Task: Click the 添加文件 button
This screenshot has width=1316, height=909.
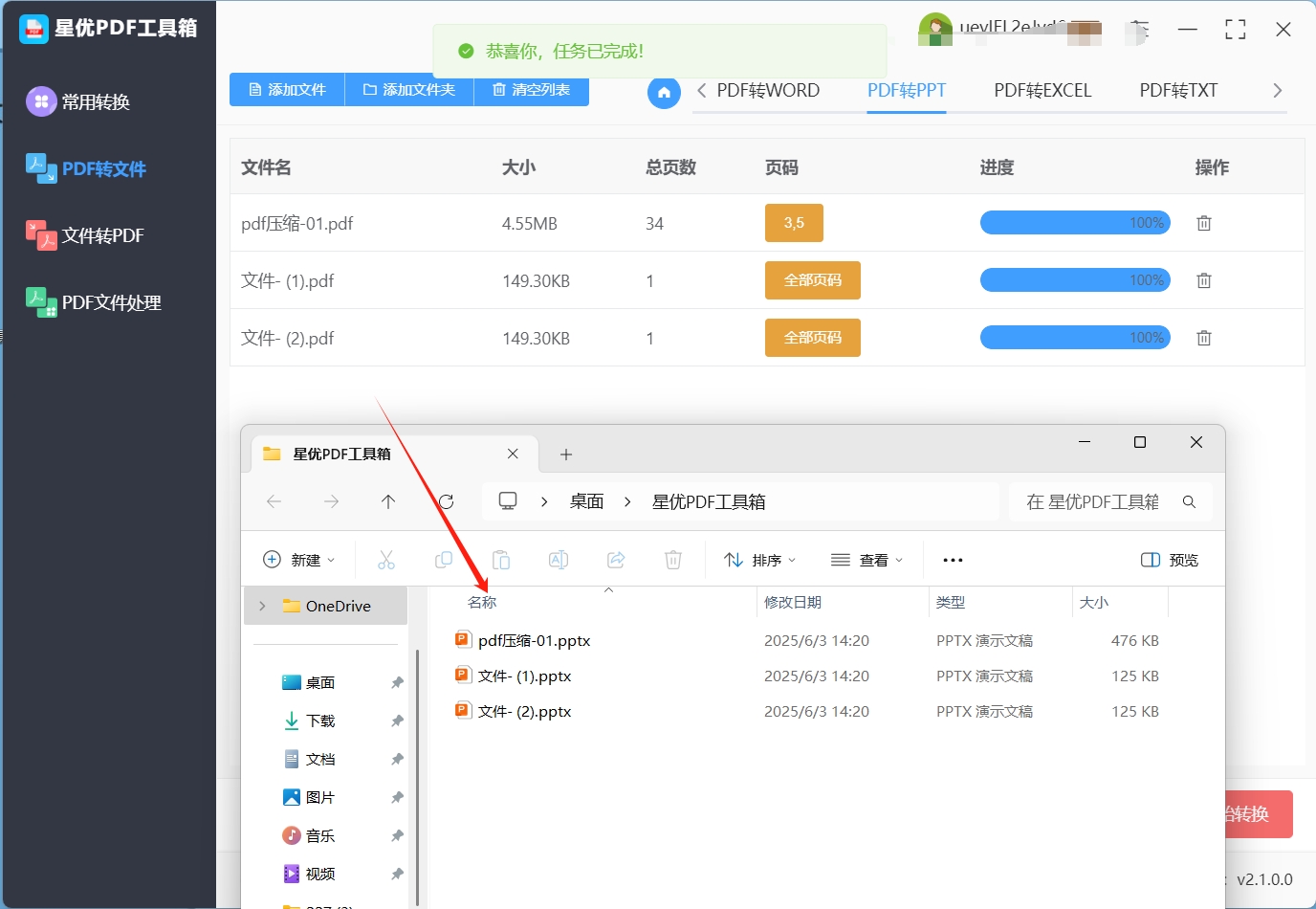Action: pos(287,90)
